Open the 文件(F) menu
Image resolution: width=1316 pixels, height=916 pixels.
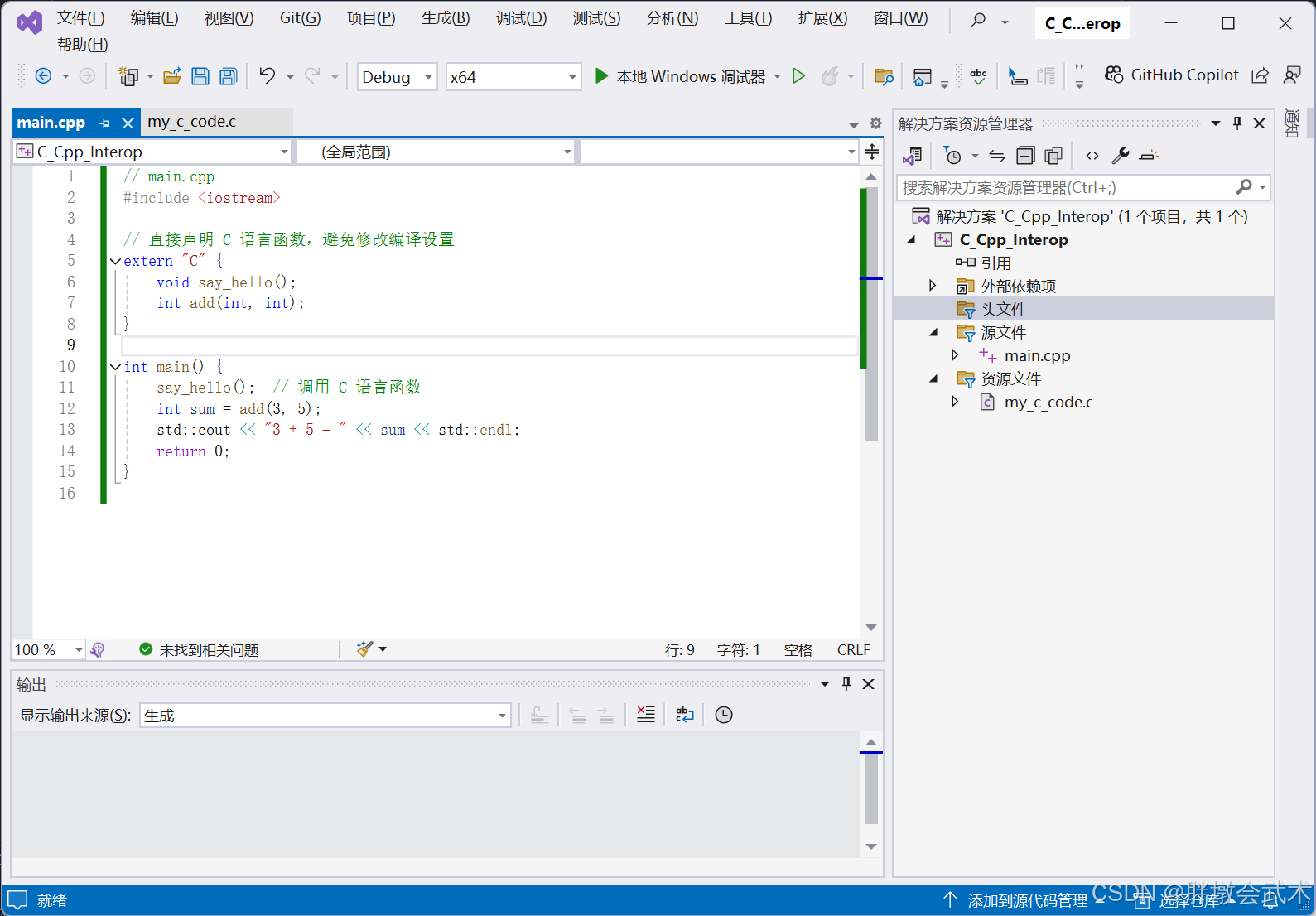[x=81, y=18]
